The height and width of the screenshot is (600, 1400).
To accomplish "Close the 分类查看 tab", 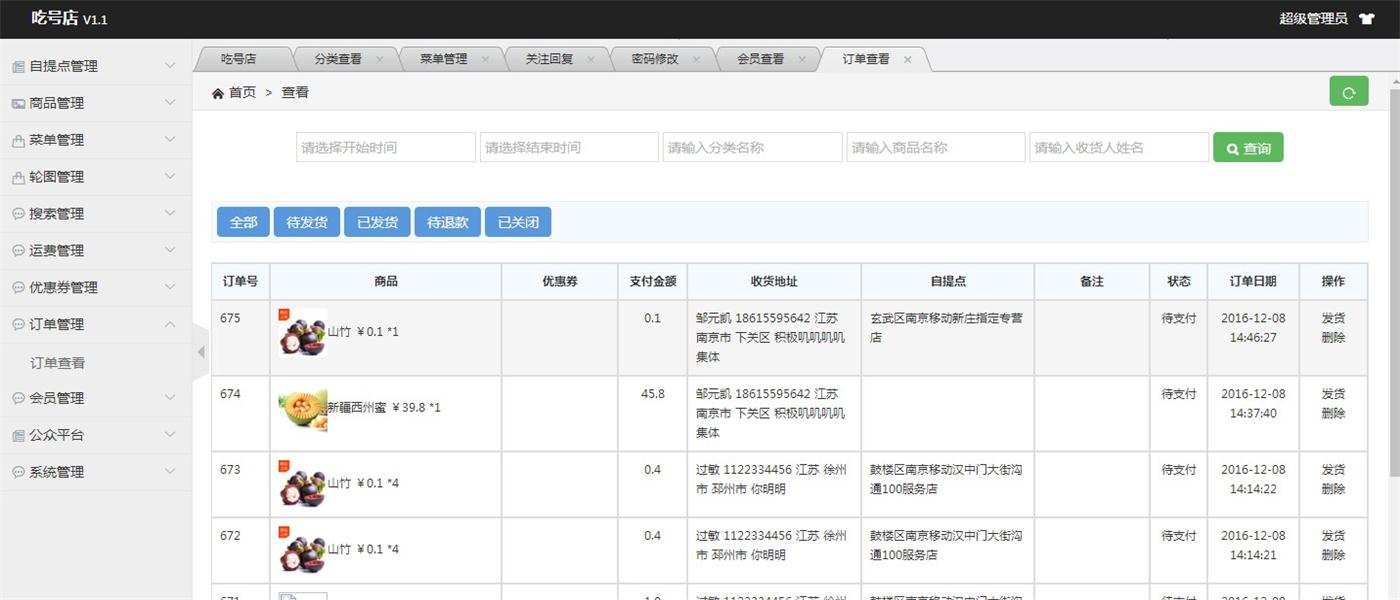I will (379, 60).
